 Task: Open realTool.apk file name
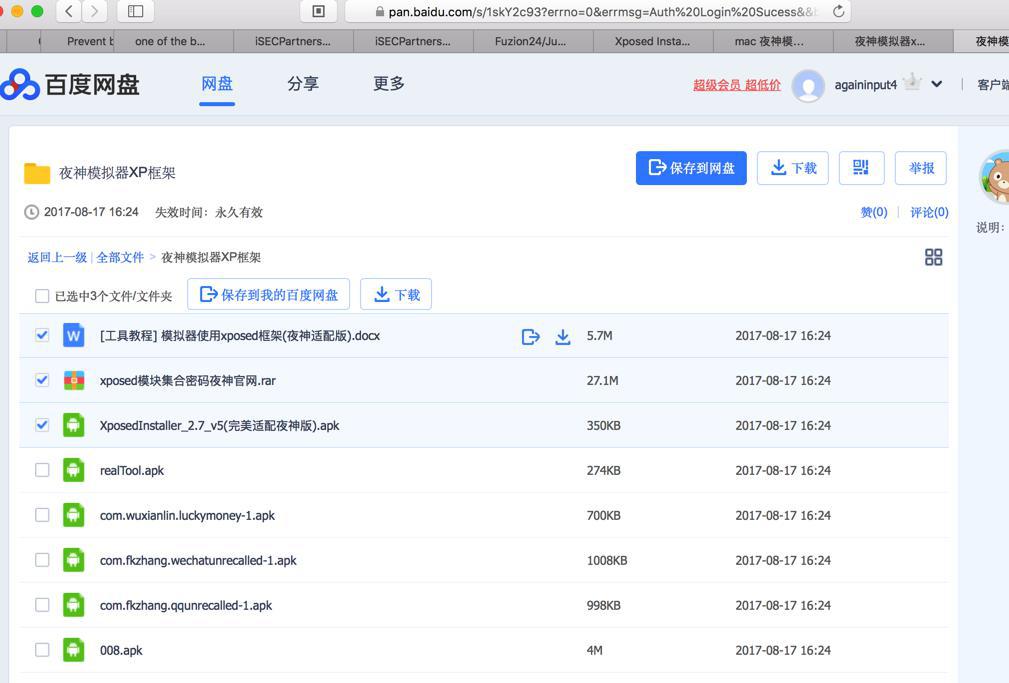pos(132,471)
